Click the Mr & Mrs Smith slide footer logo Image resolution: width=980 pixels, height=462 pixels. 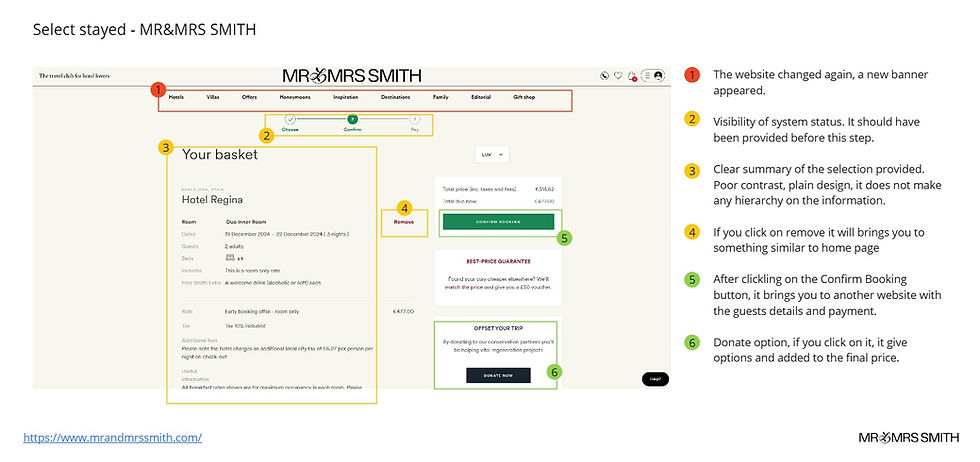[x=909, y=438]
